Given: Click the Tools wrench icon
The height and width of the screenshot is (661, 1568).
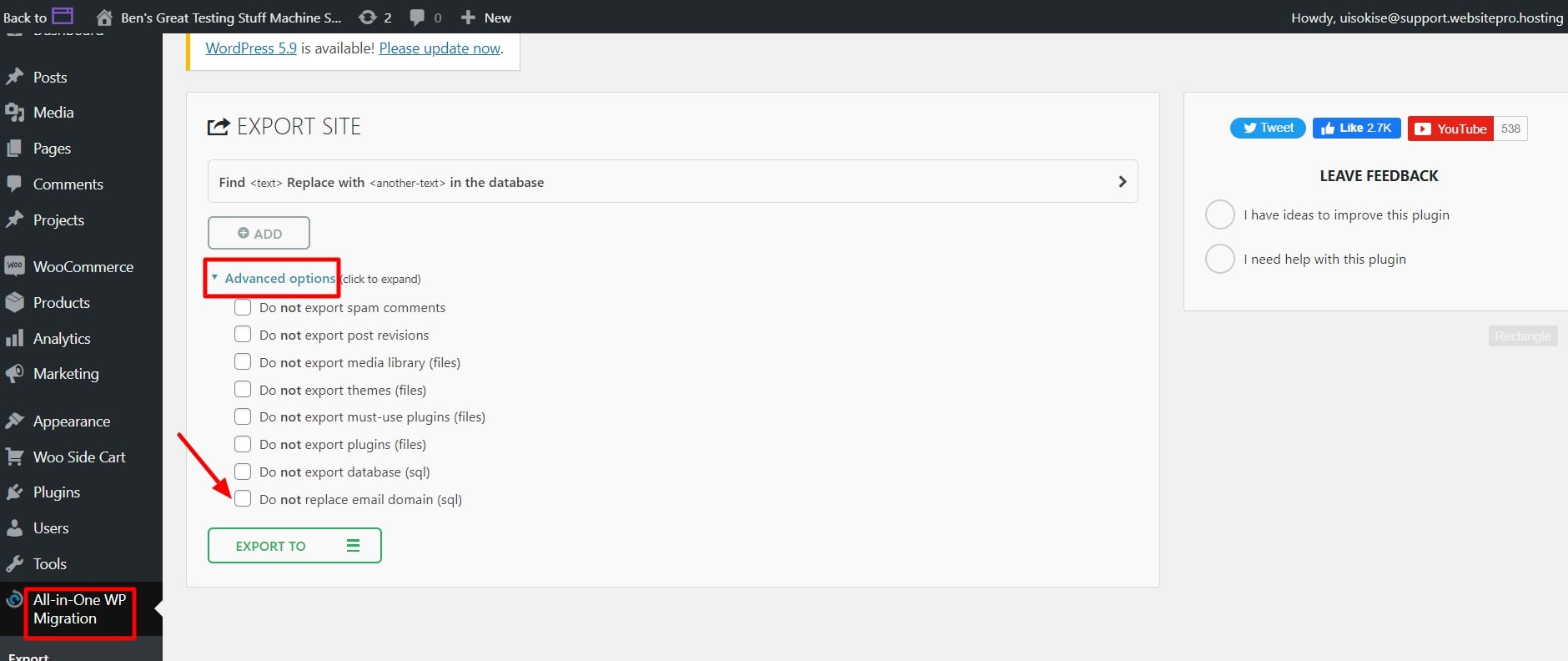Looking at the screenshot, I should [x=14, y=564].
